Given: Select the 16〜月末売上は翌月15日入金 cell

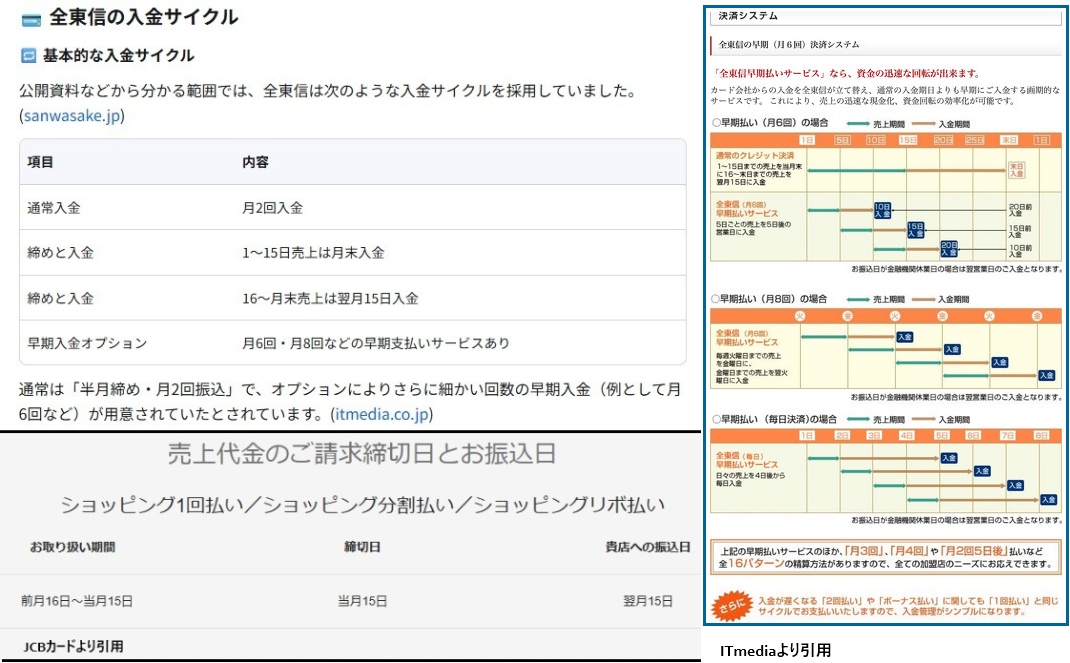Looking at the screenshot, I should (x=330, y=299).
